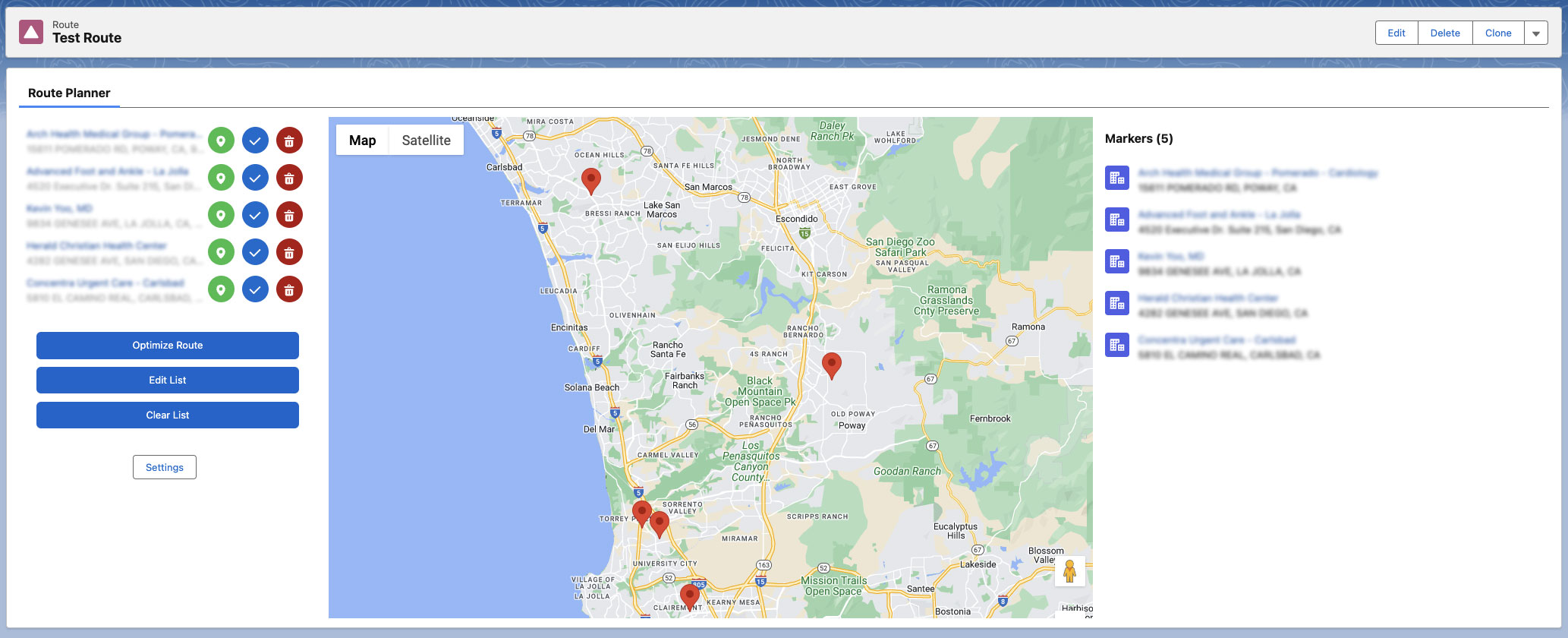Open the dropdown arrow next to Clone
The height and width of the screenshot is (638, 1568).
point(1536,33)
